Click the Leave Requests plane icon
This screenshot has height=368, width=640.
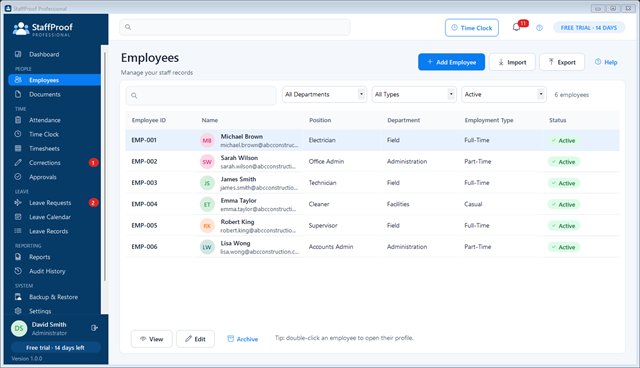[18, 202]
